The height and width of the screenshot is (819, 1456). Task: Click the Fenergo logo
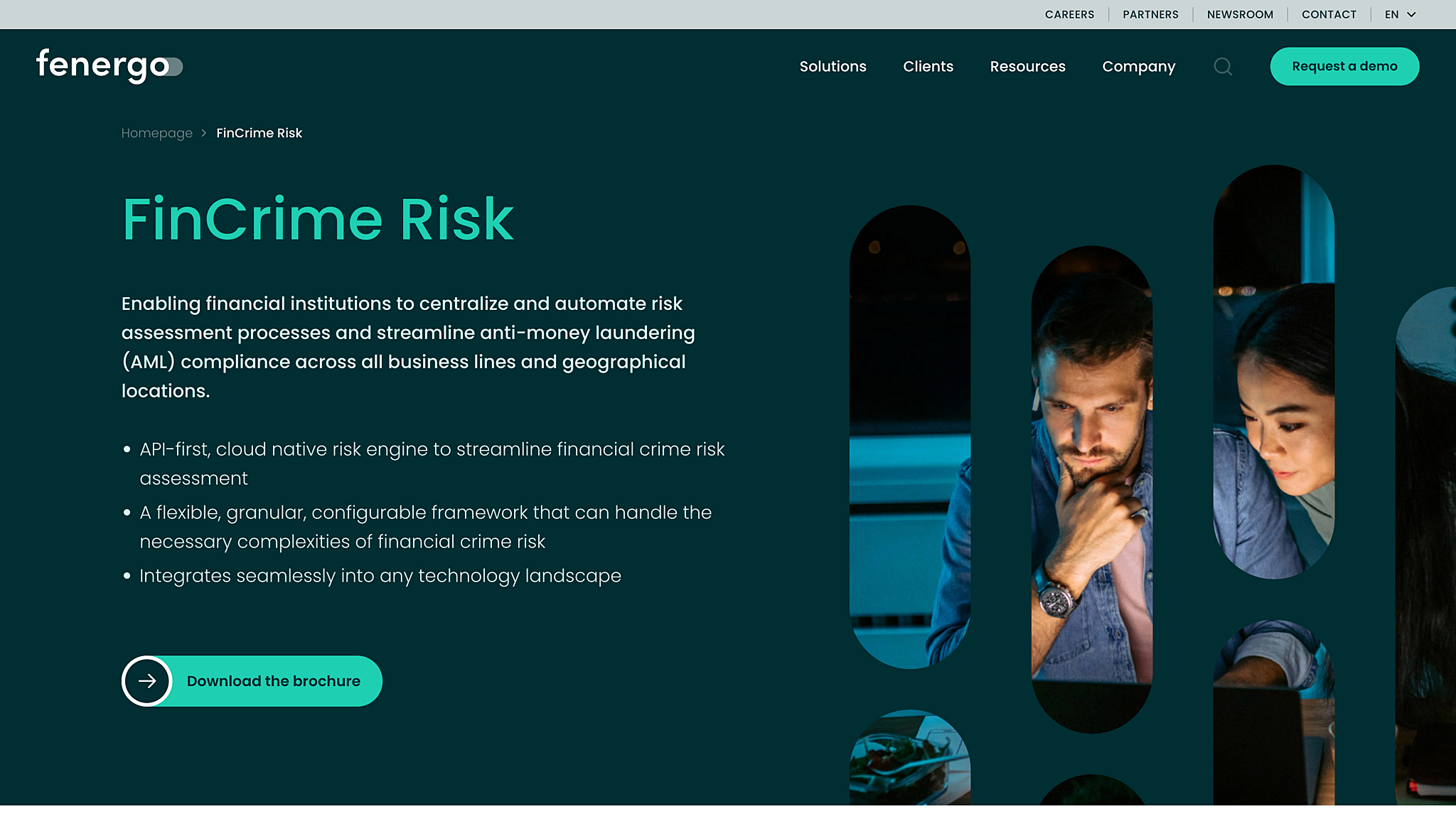pyautogui.click(x=109, y=66)
